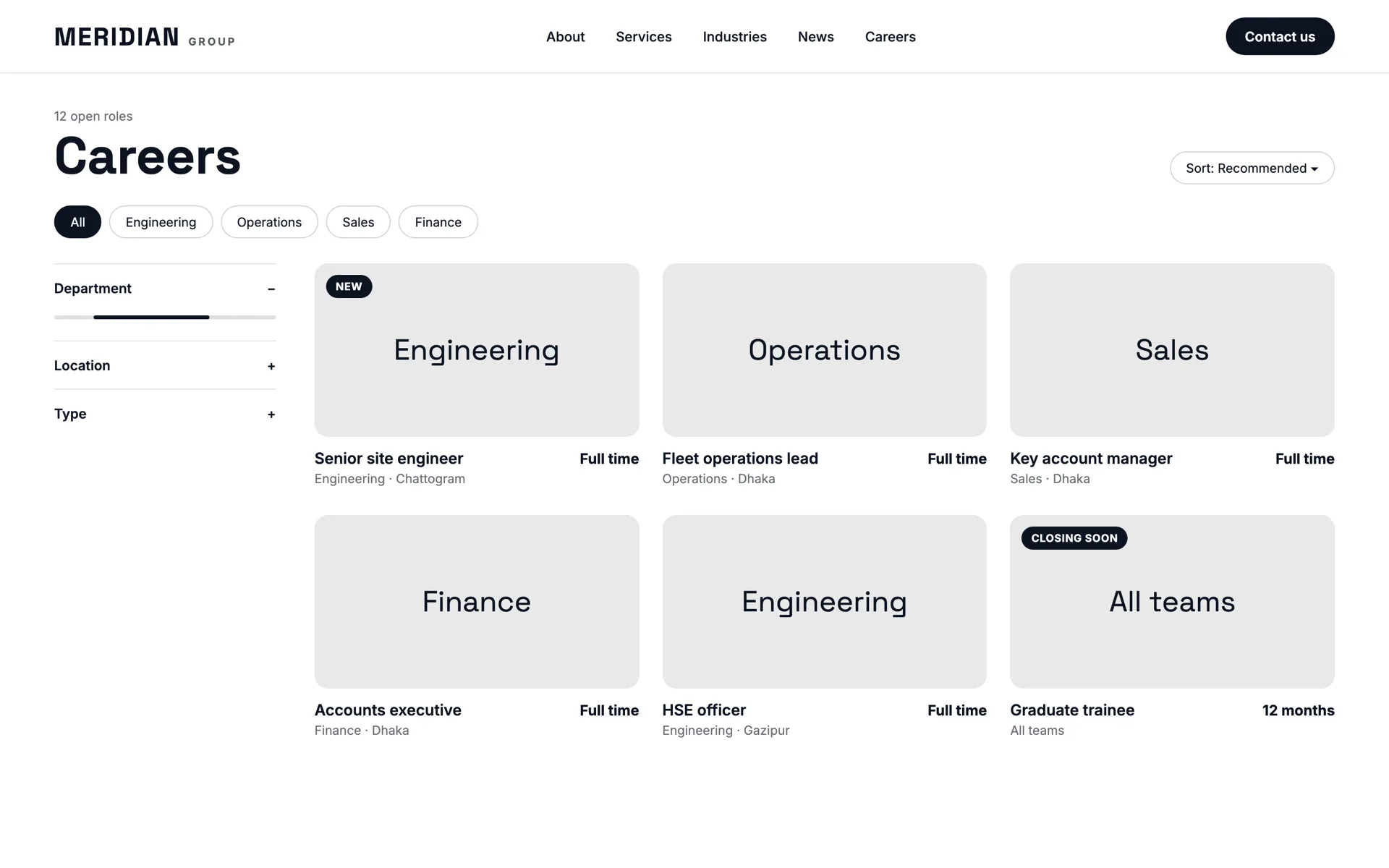Open Careers in the top navigation

[890, 37]
